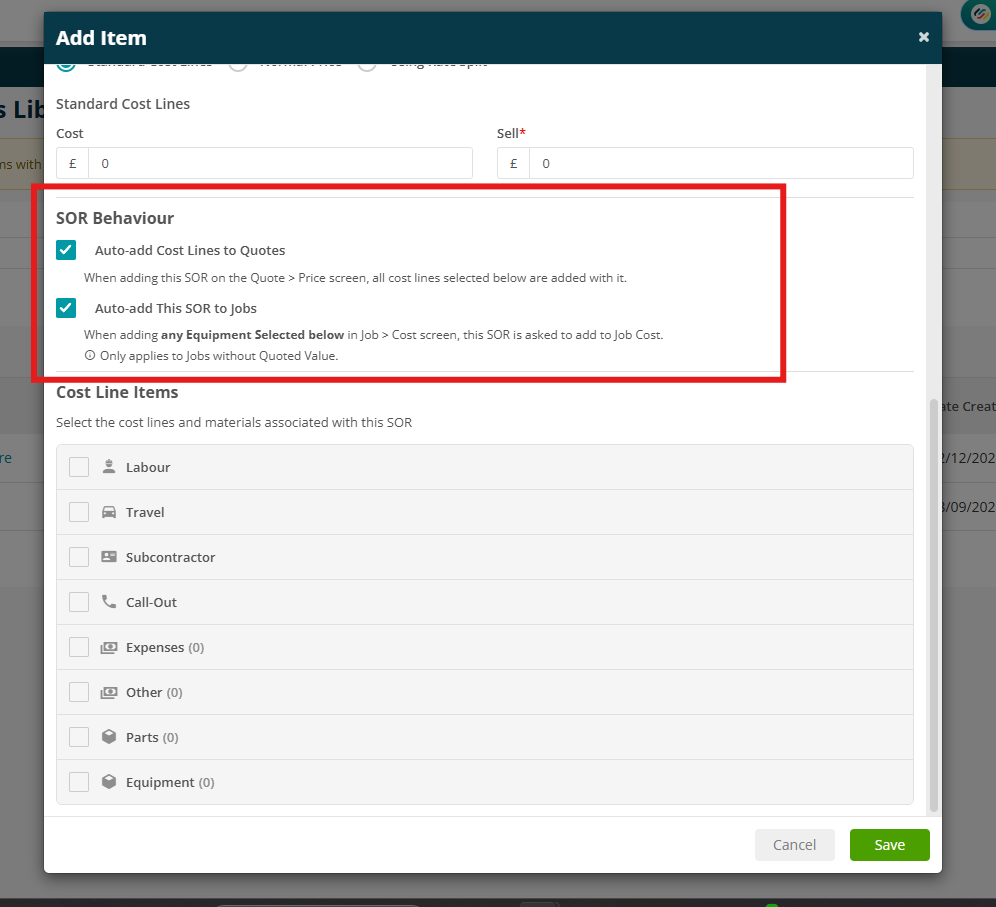Click the Labour person icon
Image resolution: width=996 pixels, height=907 pixels.
click(x=109, y=466)
